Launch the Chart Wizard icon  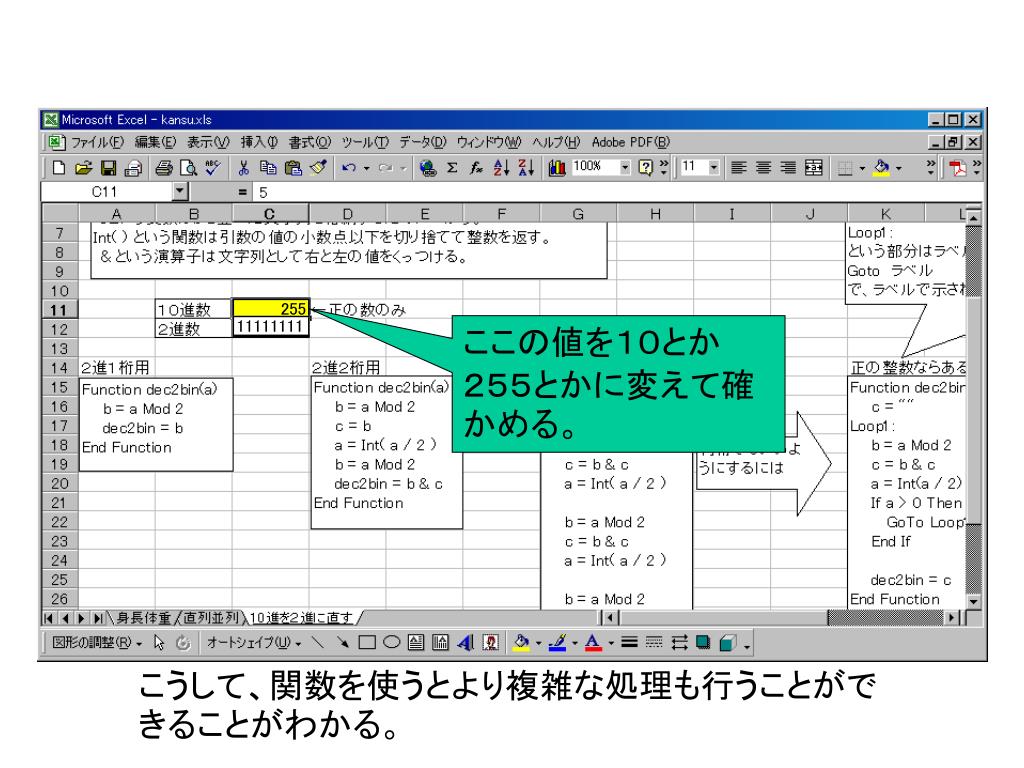point(556,168)
